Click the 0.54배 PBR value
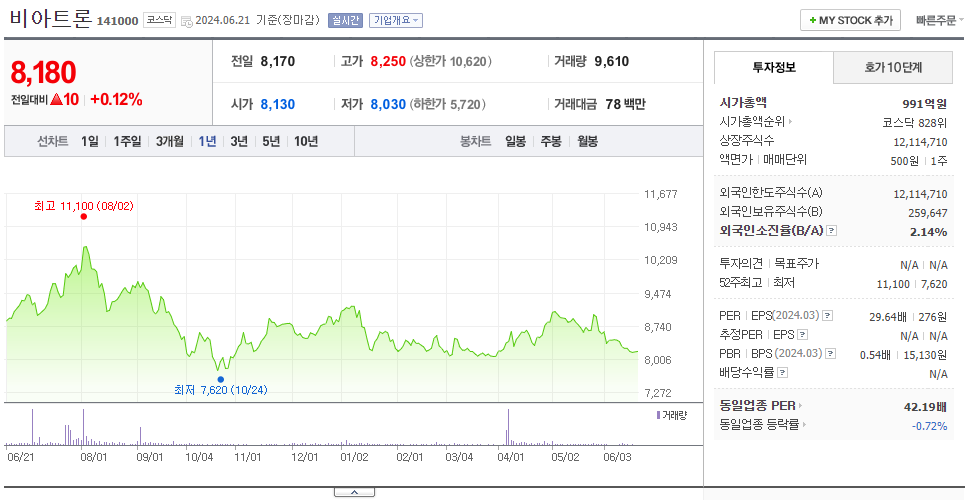Image resolution: width=968 pixels, height=500 pixels. point(875,355)
